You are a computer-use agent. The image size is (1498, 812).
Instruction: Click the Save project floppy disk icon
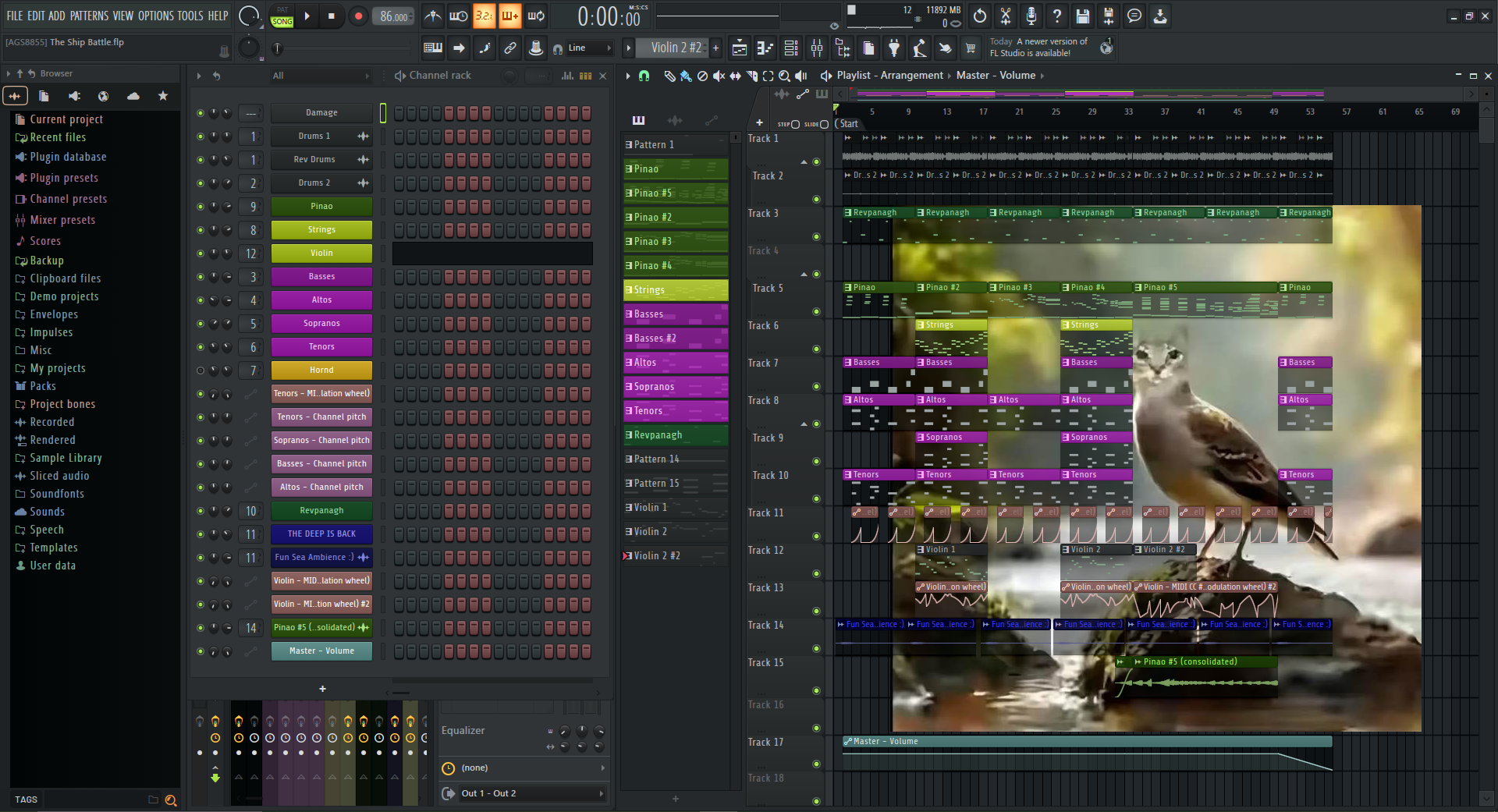1082,16
